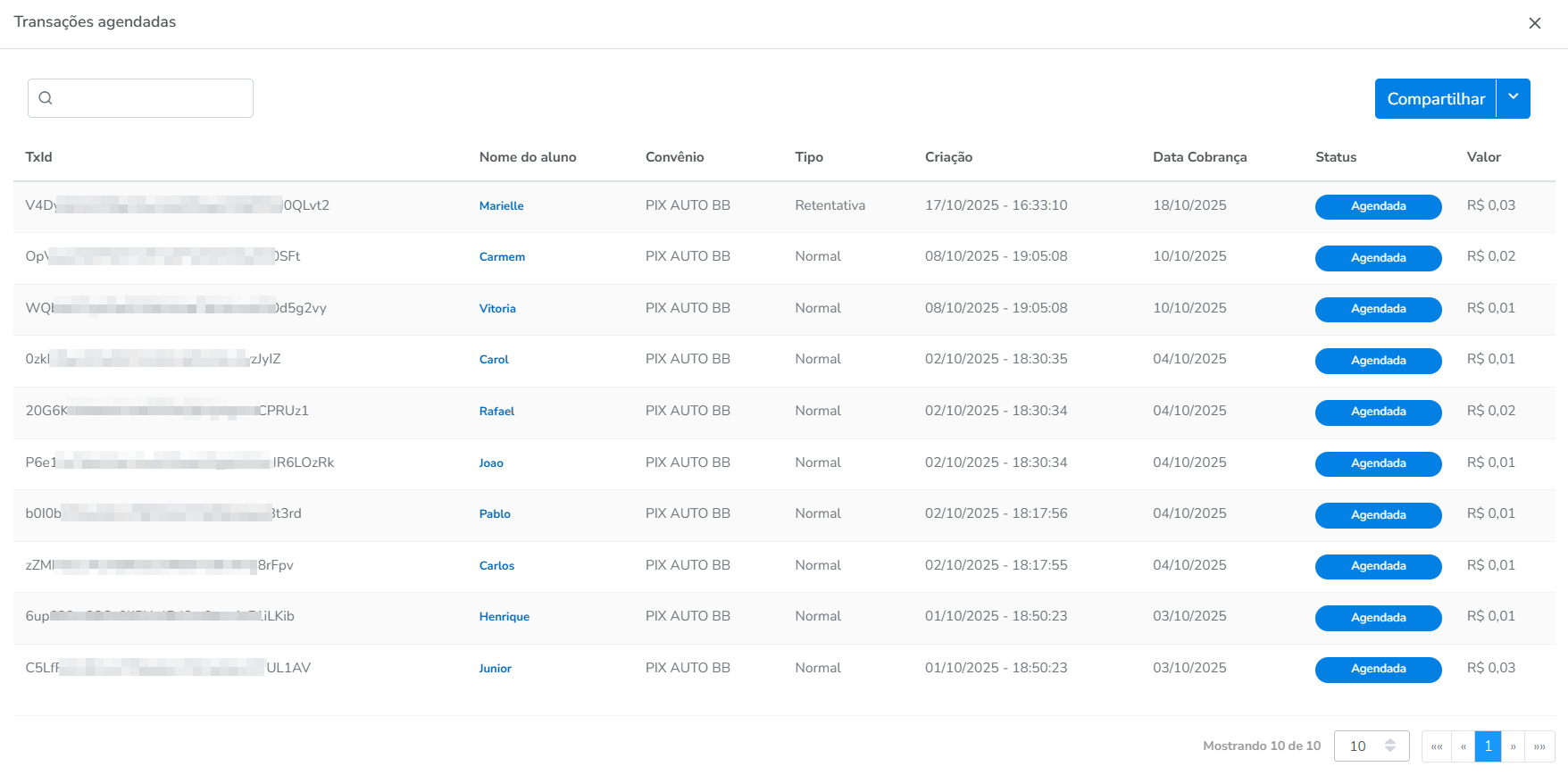Click the Compartilhar button

(x=1435, y=99)
